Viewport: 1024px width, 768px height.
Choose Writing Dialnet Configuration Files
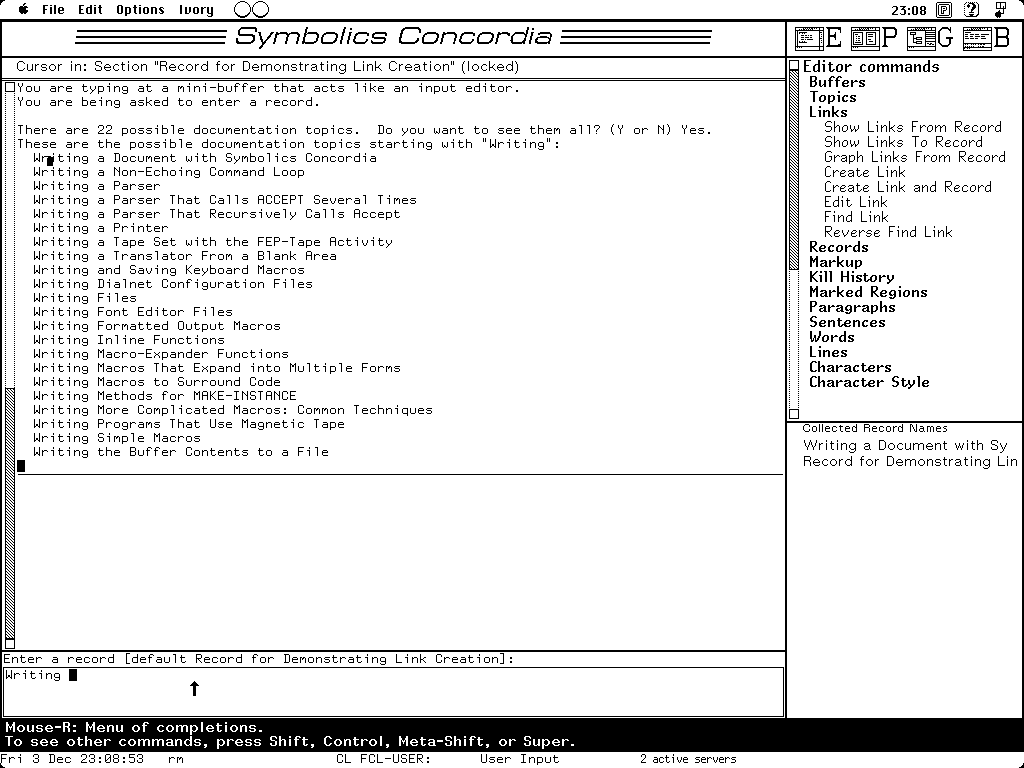[x=173, y=284]
